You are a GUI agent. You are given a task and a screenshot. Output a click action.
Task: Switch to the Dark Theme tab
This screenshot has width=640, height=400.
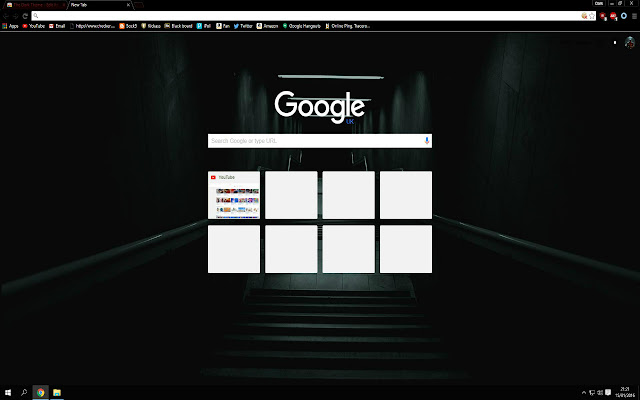35,5
